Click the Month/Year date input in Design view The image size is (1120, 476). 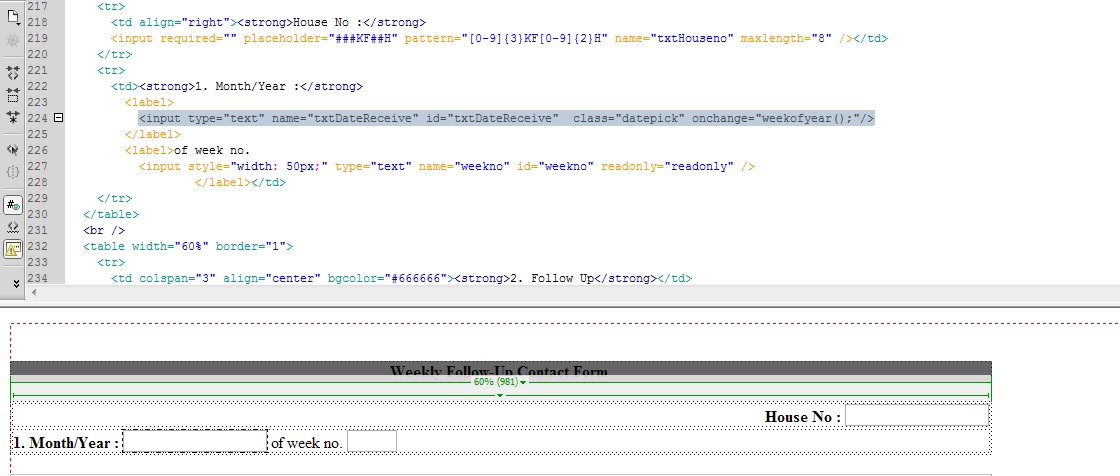point(195,441)
